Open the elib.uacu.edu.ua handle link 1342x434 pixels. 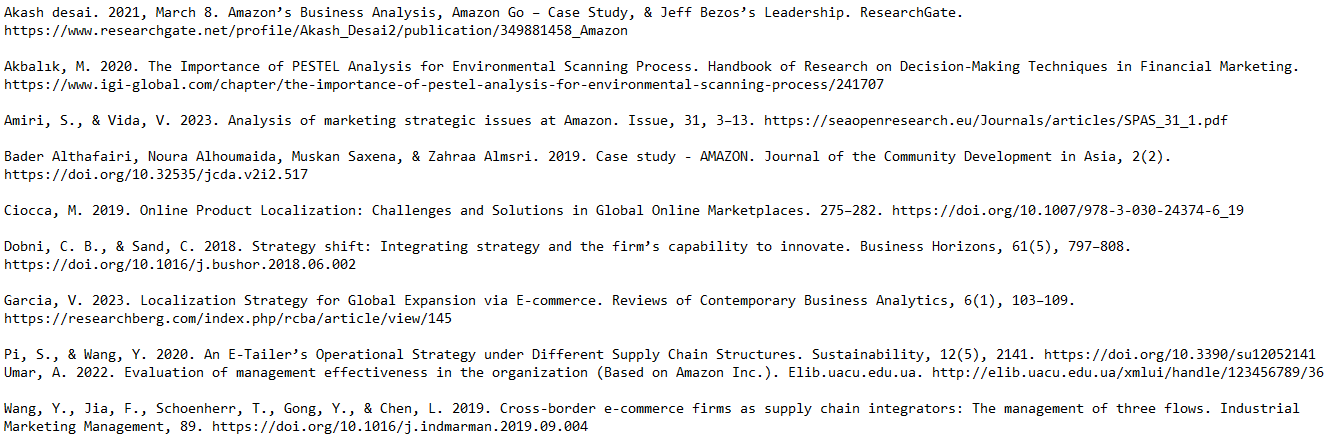[x=1128, y=373]
